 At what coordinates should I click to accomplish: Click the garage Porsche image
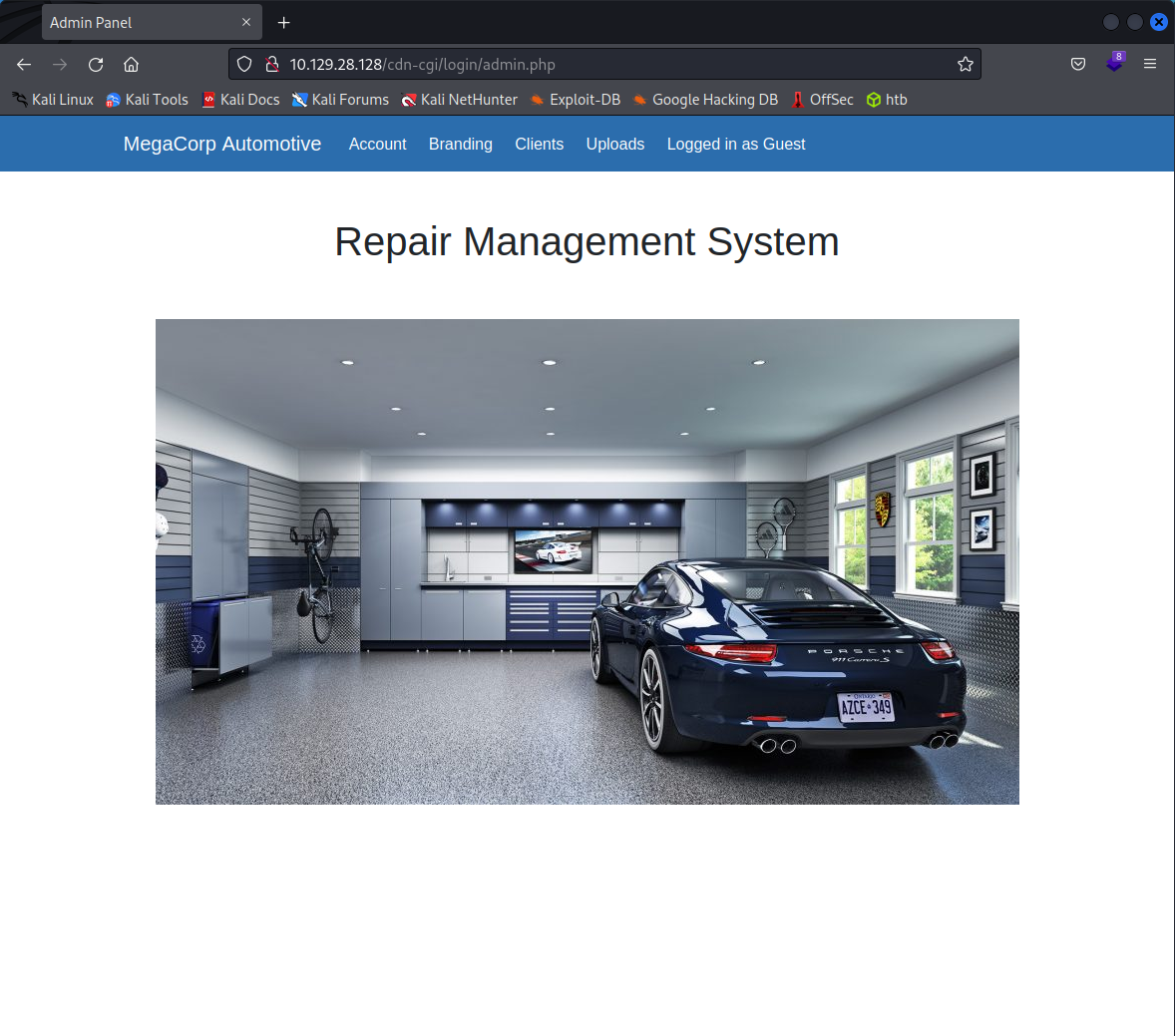coord(587,561)
